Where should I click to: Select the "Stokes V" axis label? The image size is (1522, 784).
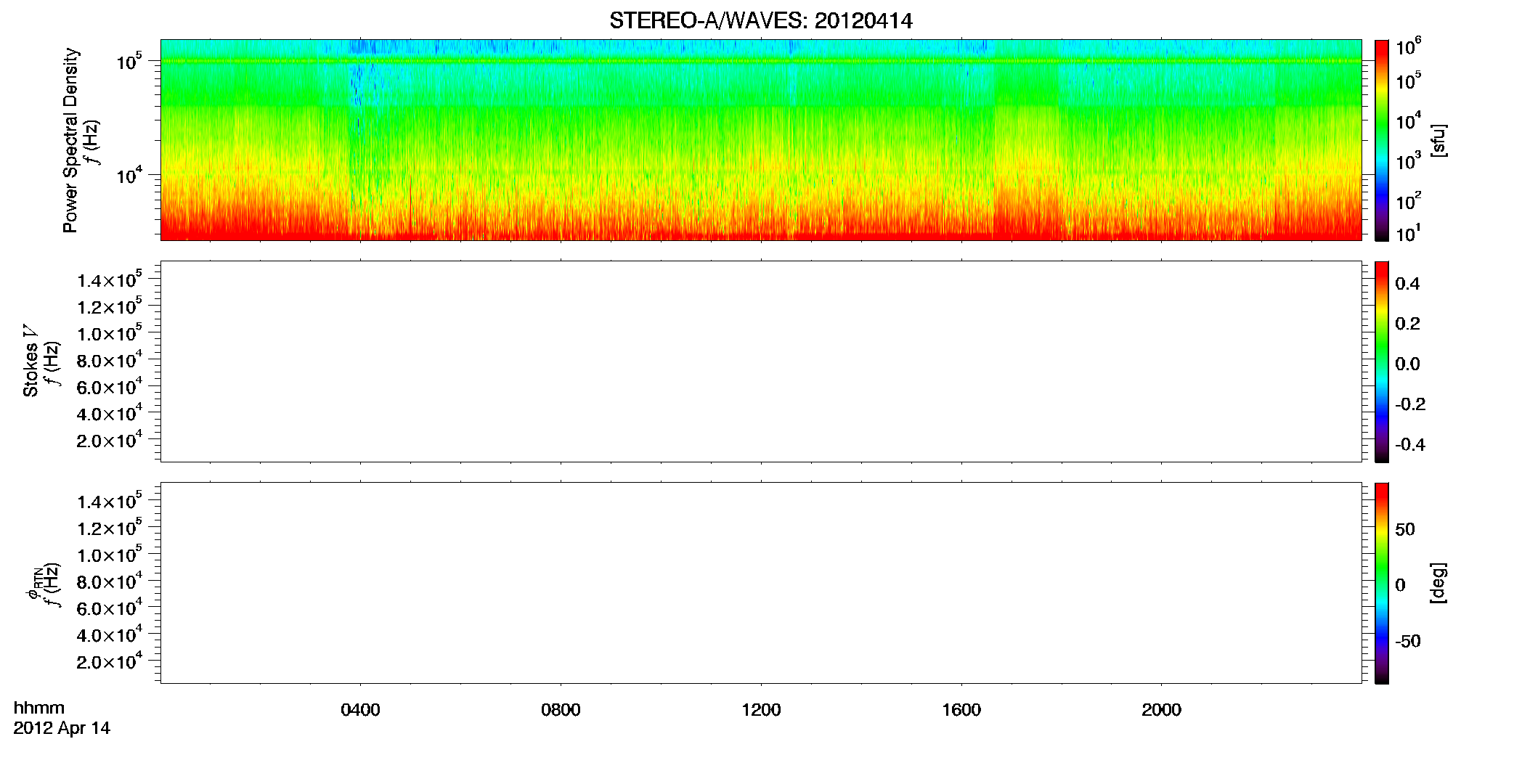click(x=30, y=360)
